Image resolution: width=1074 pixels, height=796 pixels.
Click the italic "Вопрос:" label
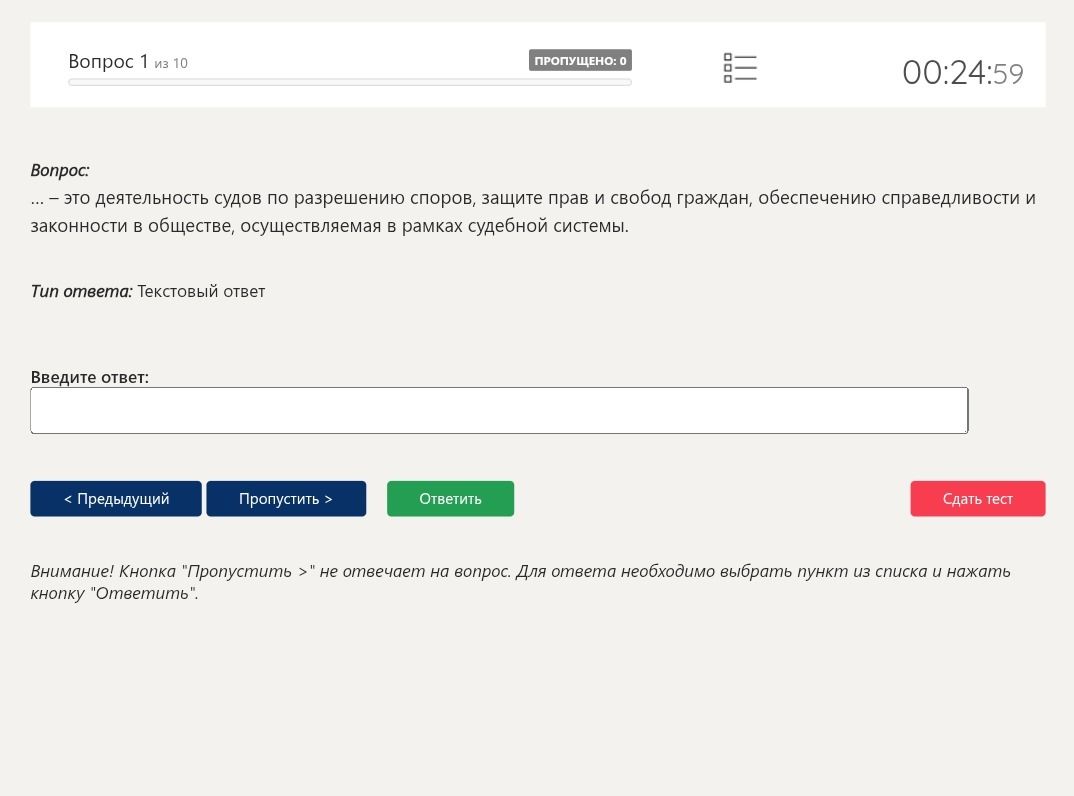point(60,171)
